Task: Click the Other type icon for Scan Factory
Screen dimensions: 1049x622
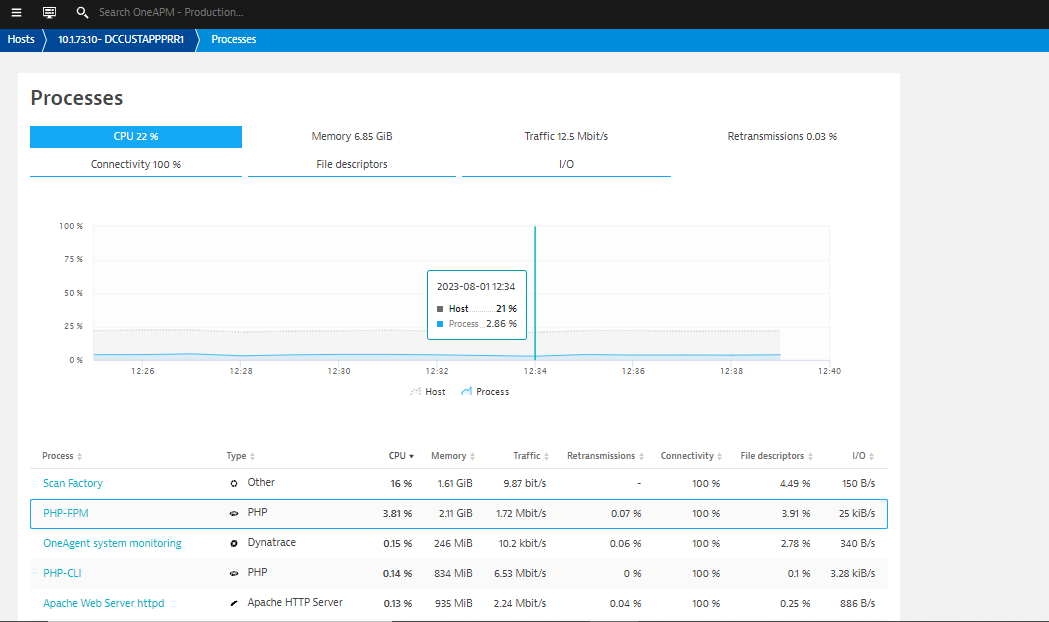Action: point(234,483)
